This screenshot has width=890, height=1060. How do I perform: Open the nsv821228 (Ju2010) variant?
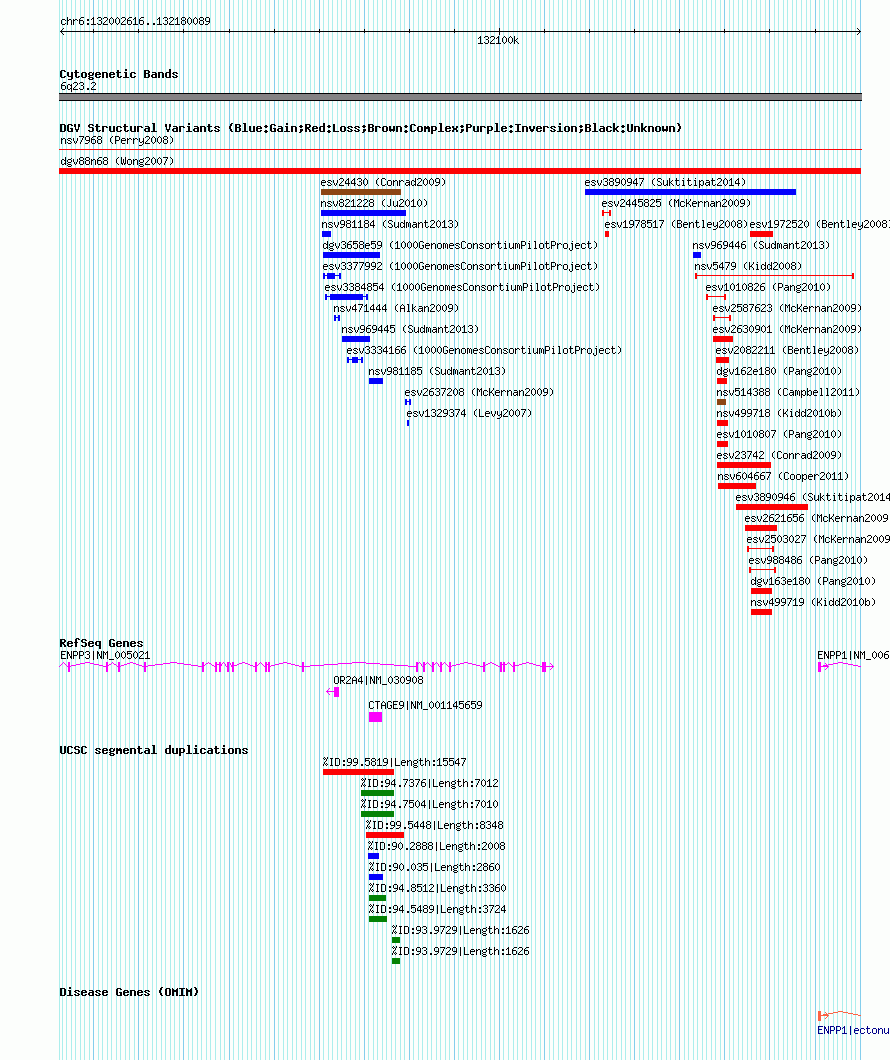tap(374, 203)
